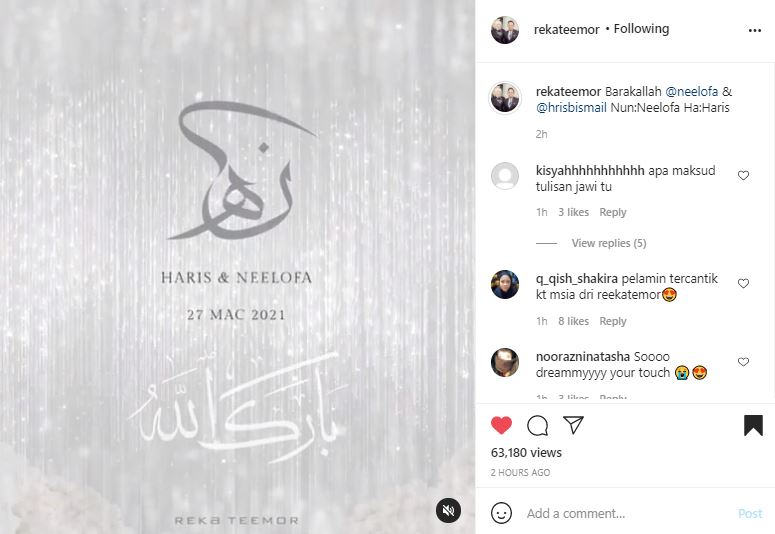775x534 pixels.
Task: Open the @neelofa mention link
Action: [691, 91]
